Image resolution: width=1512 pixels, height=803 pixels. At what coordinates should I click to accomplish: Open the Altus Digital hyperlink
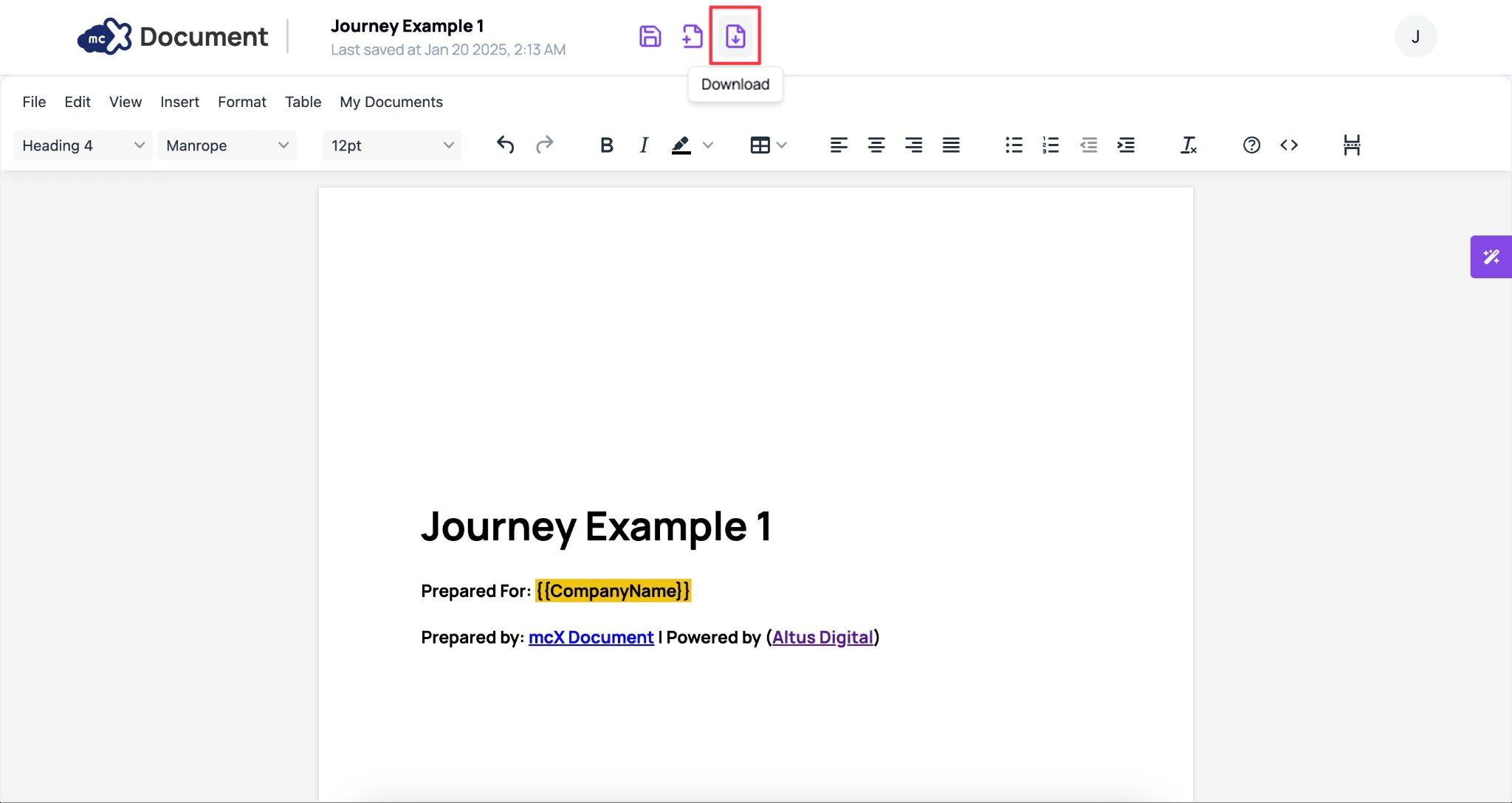[x=822, y=638]
